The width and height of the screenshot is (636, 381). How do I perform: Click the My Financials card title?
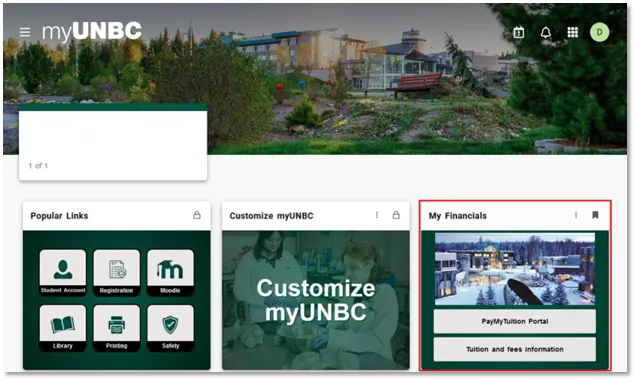click(x=458, y=216)
